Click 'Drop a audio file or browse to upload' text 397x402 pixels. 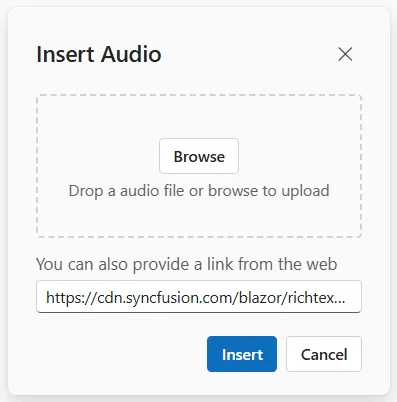point(199,191)
